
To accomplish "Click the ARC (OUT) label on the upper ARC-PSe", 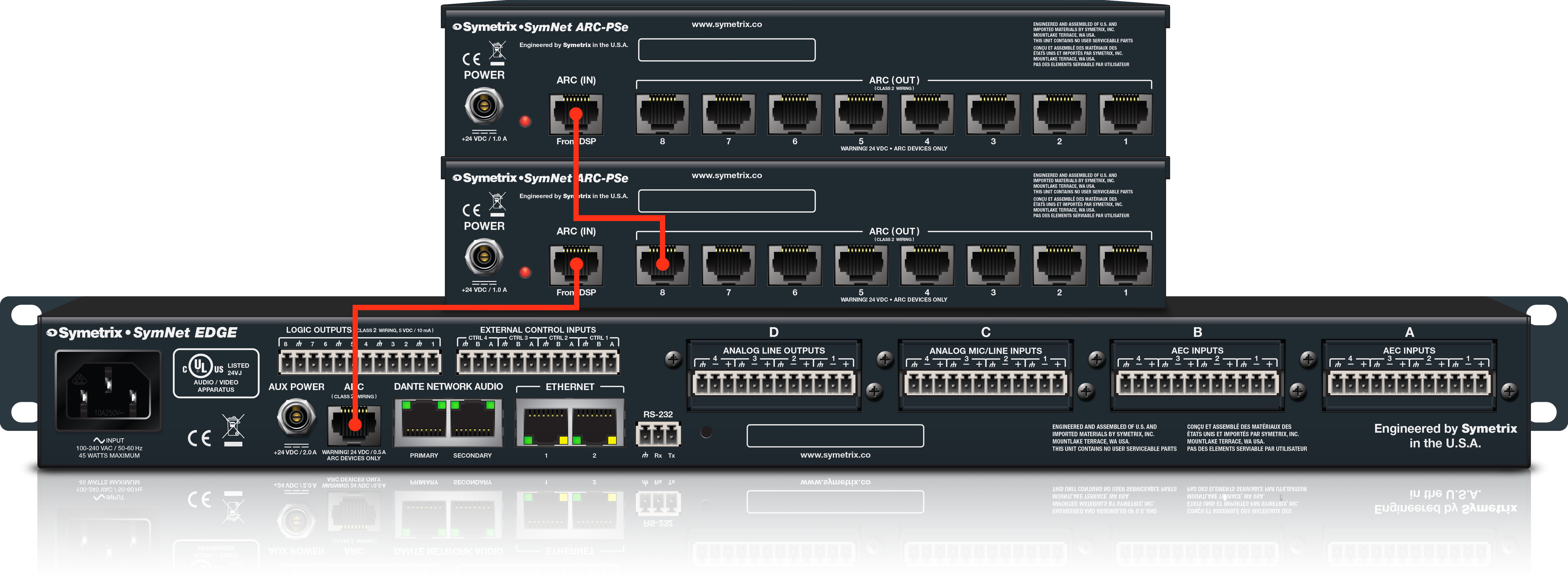I will click(894, 80).
